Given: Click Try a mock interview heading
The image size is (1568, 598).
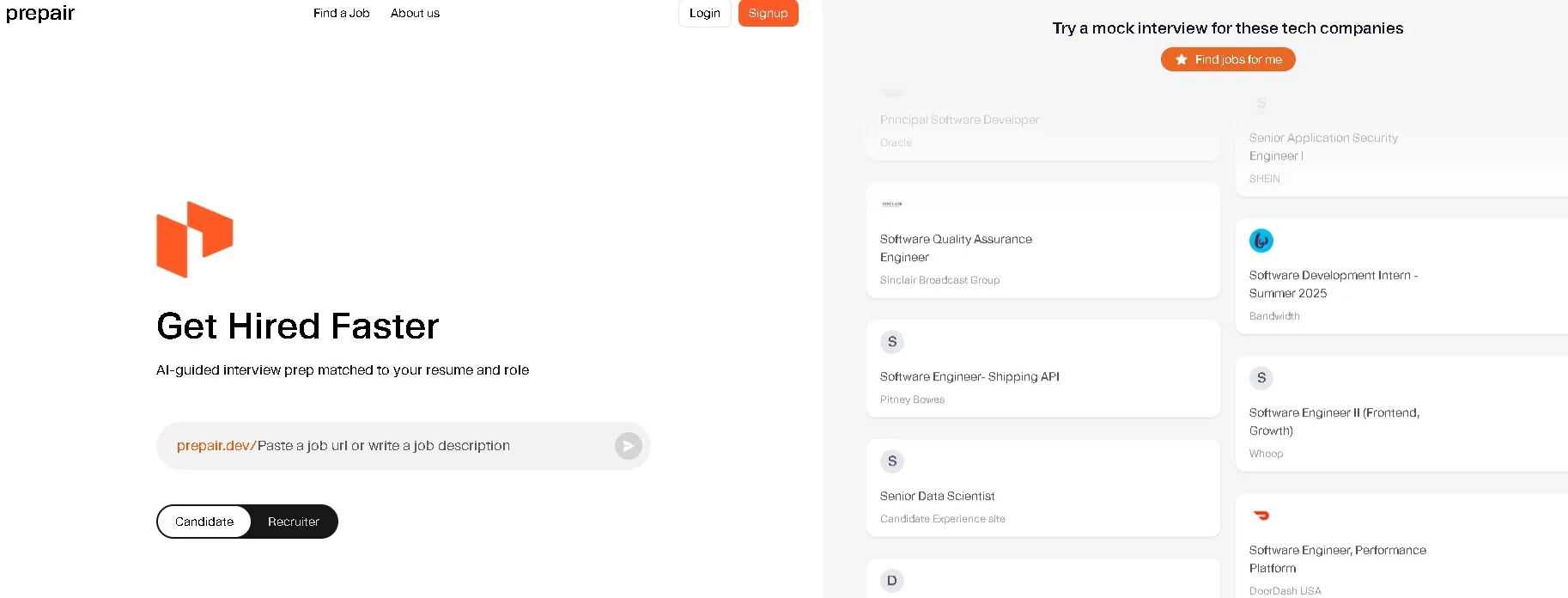Looking at the screenshot, I should tap(1228, 28).
